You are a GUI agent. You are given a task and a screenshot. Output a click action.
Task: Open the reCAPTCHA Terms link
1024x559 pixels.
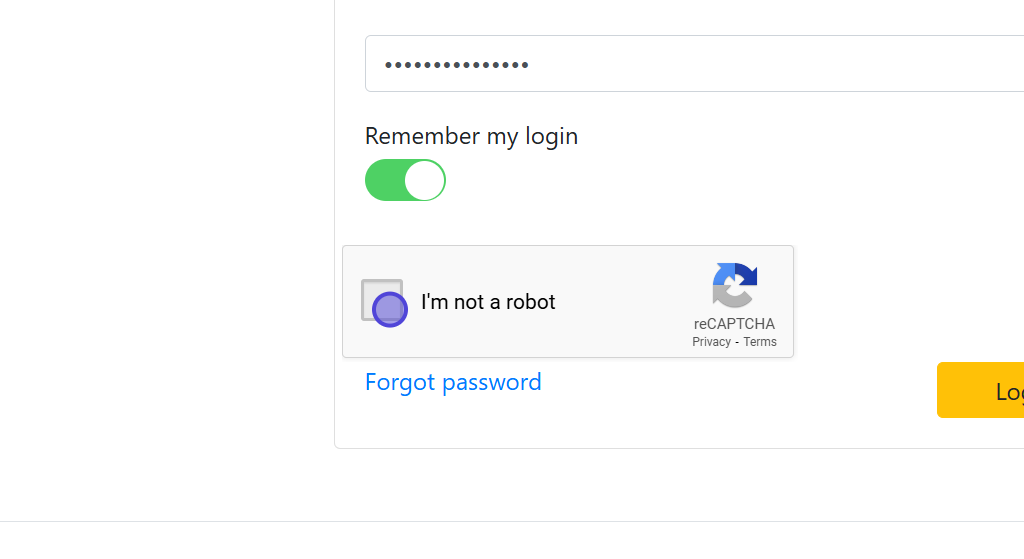coord(760,342)
